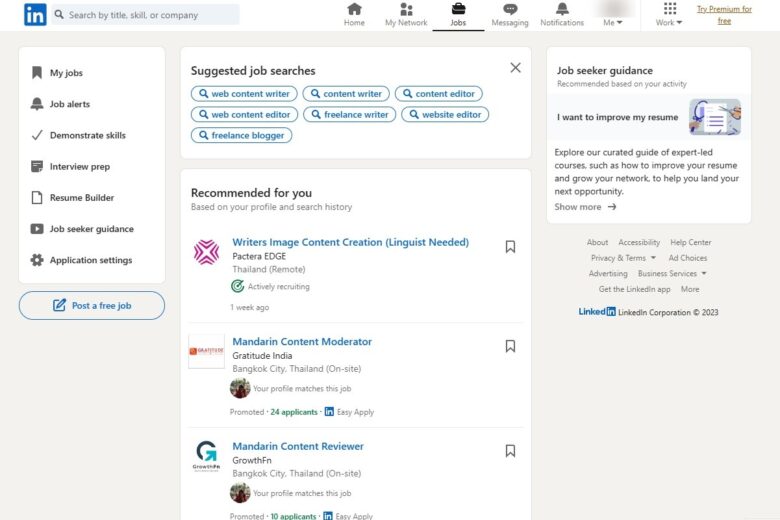The image size is (780, 520).
Task: Save the Writers Image Content Creation job
Action: coord(510,247)
